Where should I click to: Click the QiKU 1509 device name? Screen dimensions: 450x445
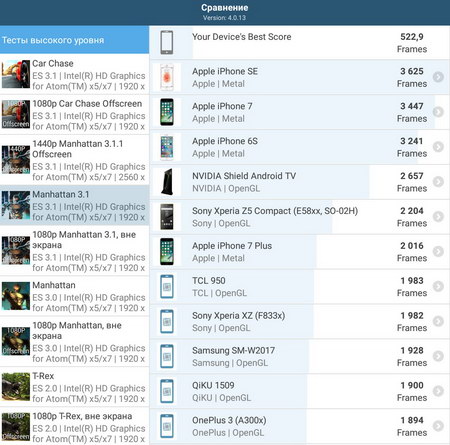(x=213, y=385)
